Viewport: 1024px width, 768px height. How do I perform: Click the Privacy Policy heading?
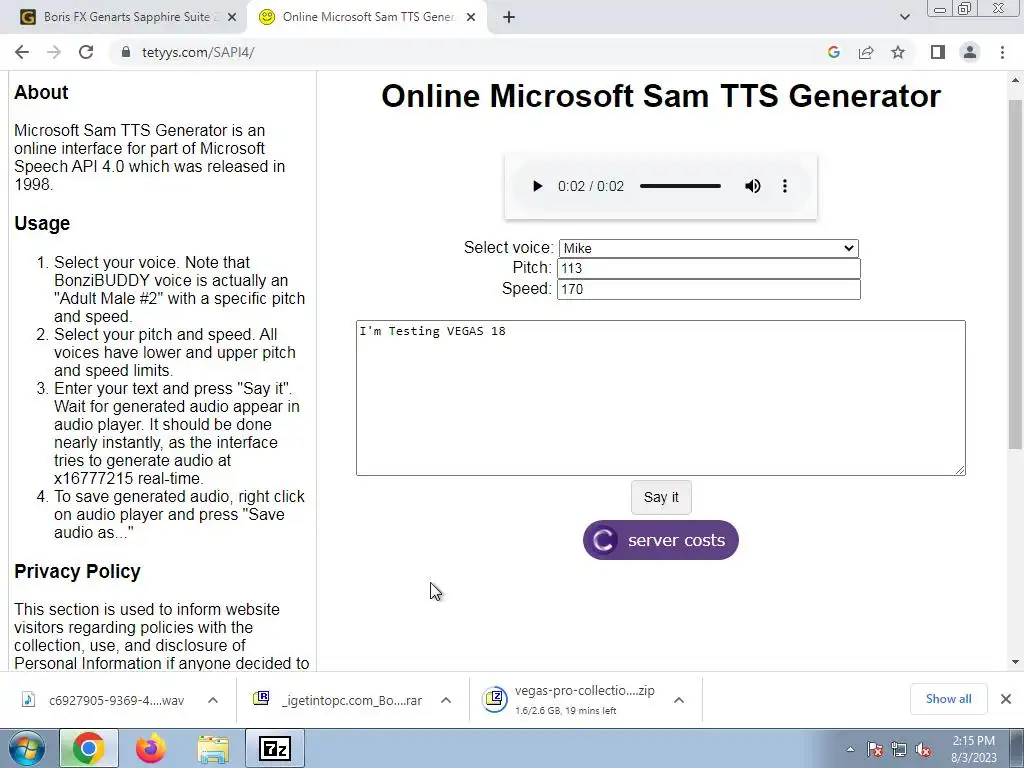pyautogui.click(x=77, y=571)
